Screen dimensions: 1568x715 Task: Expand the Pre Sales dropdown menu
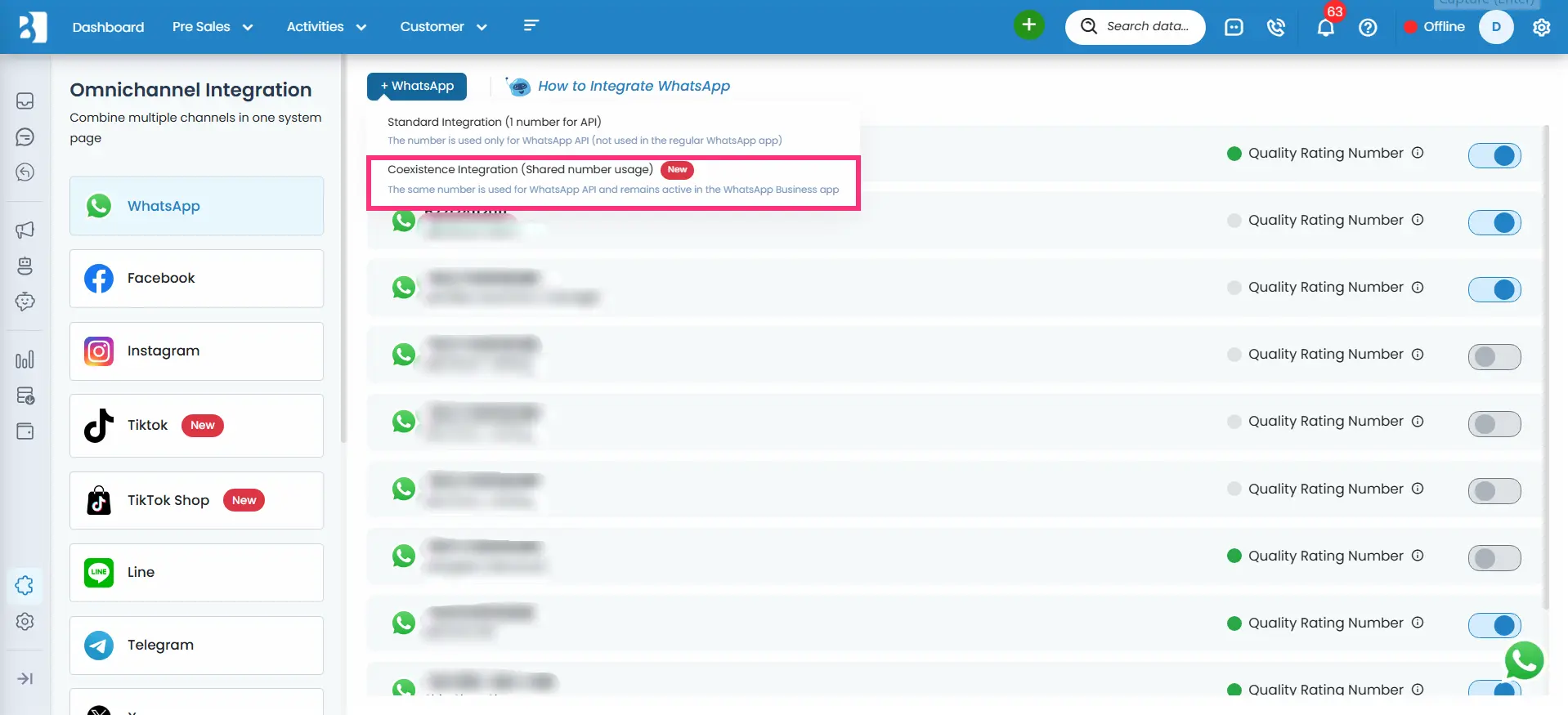[213, 27]
